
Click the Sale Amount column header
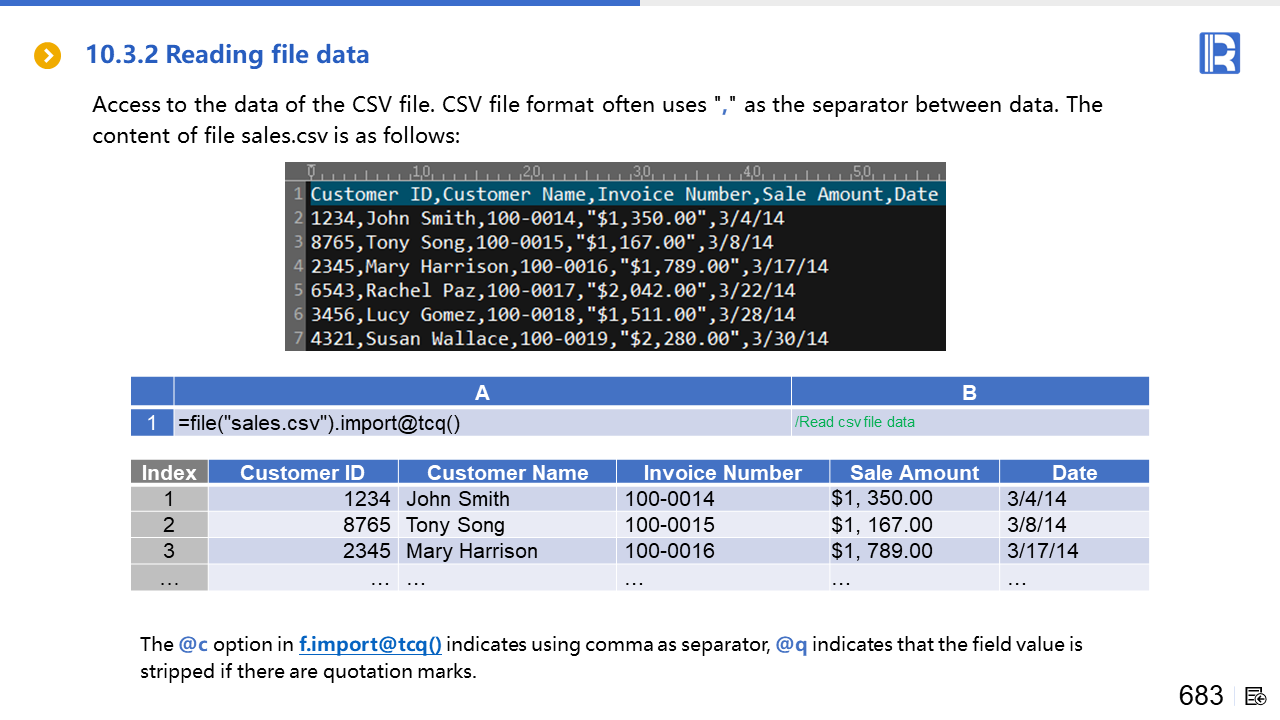pos(914,473)
